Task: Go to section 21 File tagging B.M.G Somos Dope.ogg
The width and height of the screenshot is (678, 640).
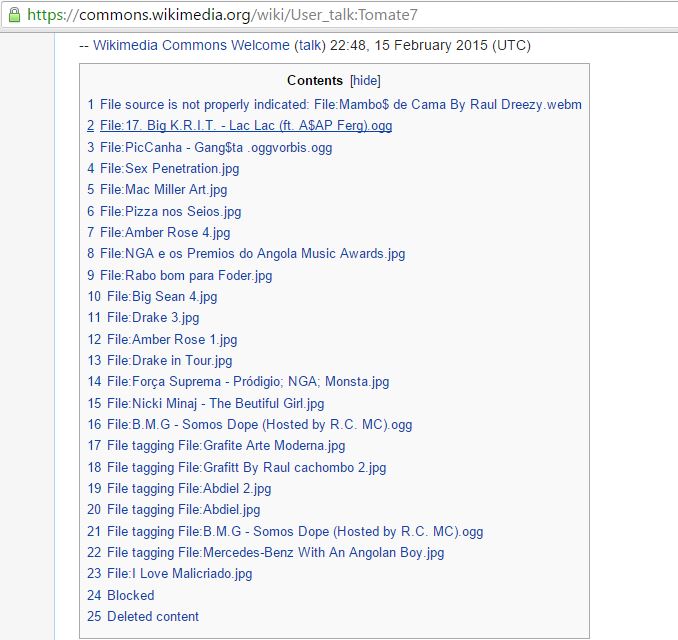Action: click(285, 531)
